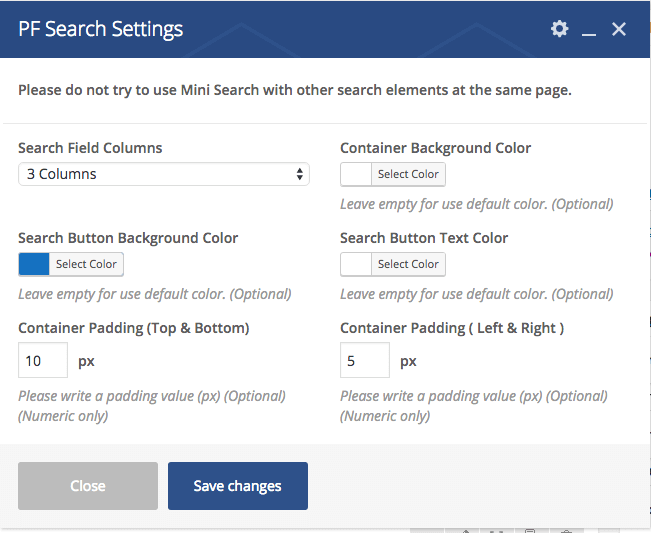
Task: Click the Container Padding ( Left & Right ) label
Action: 452,328
